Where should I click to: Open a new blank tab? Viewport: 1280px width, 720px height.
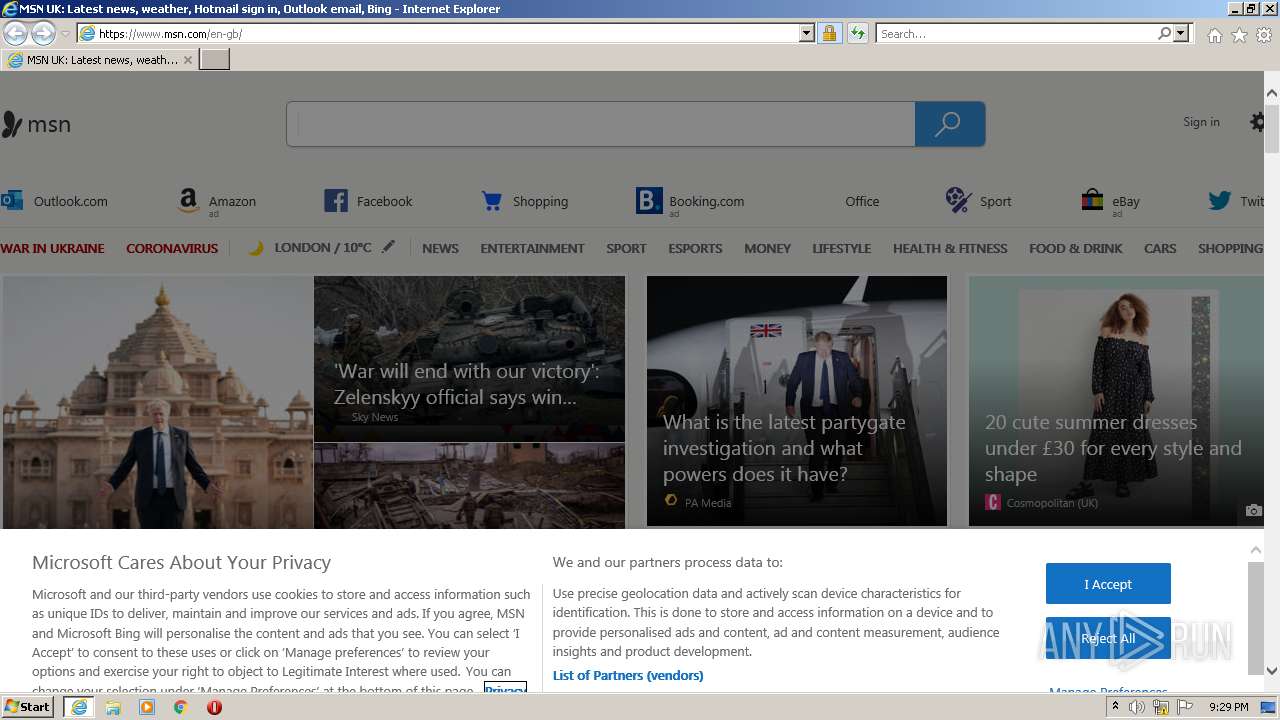[x=215, y=60]
